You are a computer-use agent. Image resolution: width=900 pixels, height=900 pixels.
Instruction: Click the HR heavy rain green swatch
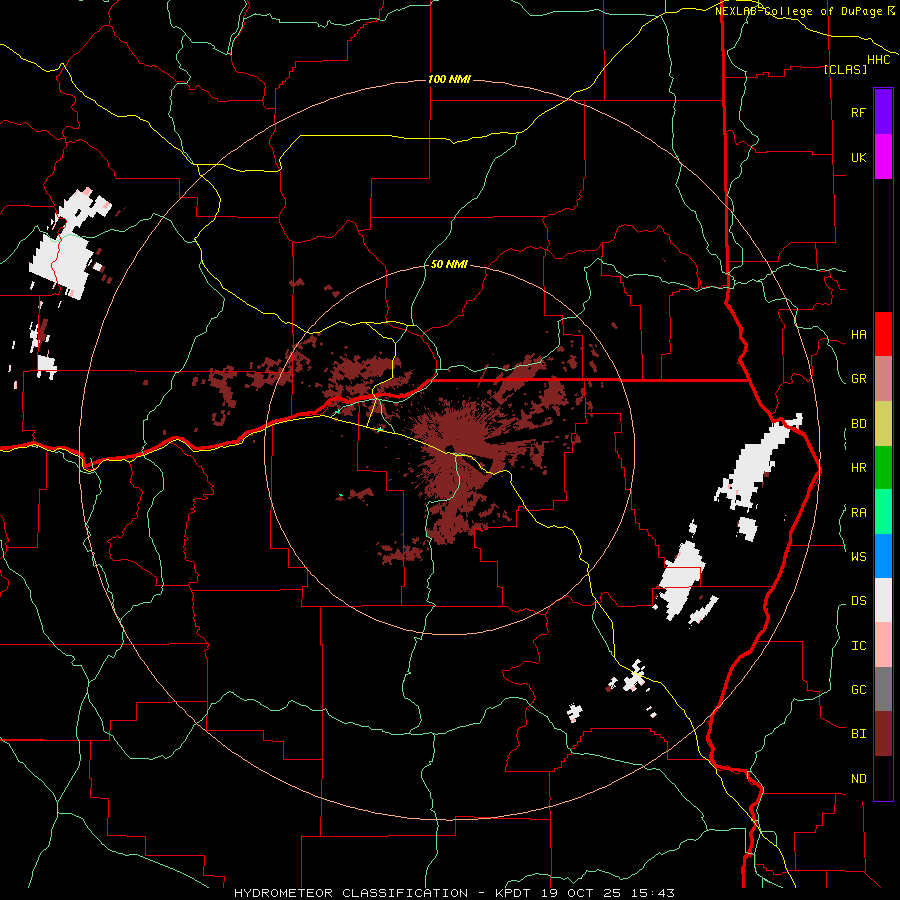(883, 468)
